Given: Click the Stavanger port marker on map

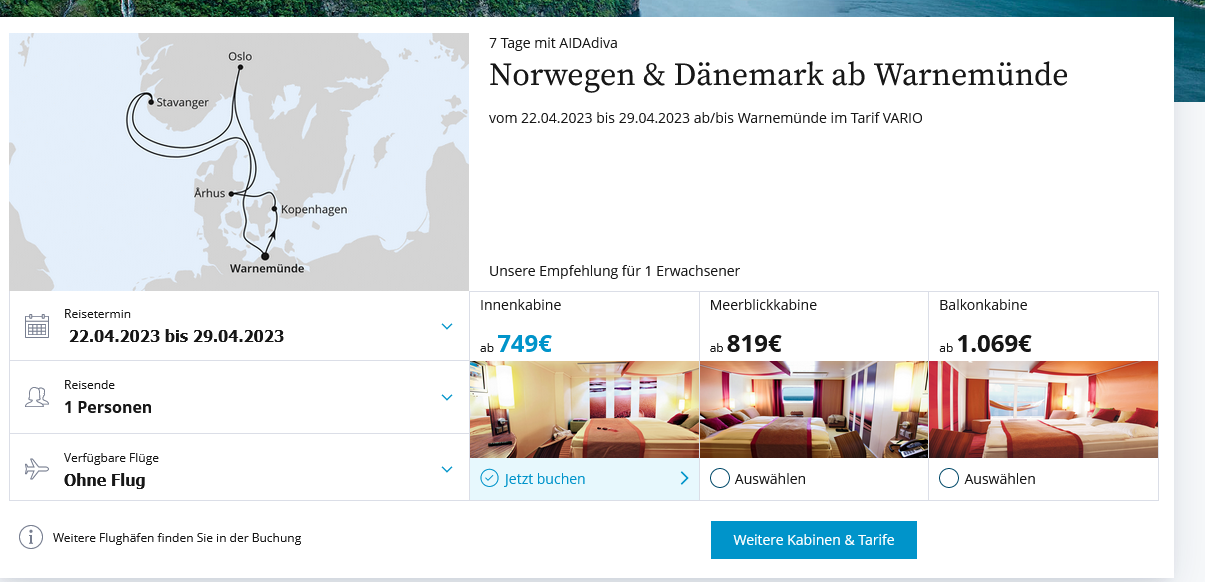Looking at the screenshot, I should coord(150,101).
